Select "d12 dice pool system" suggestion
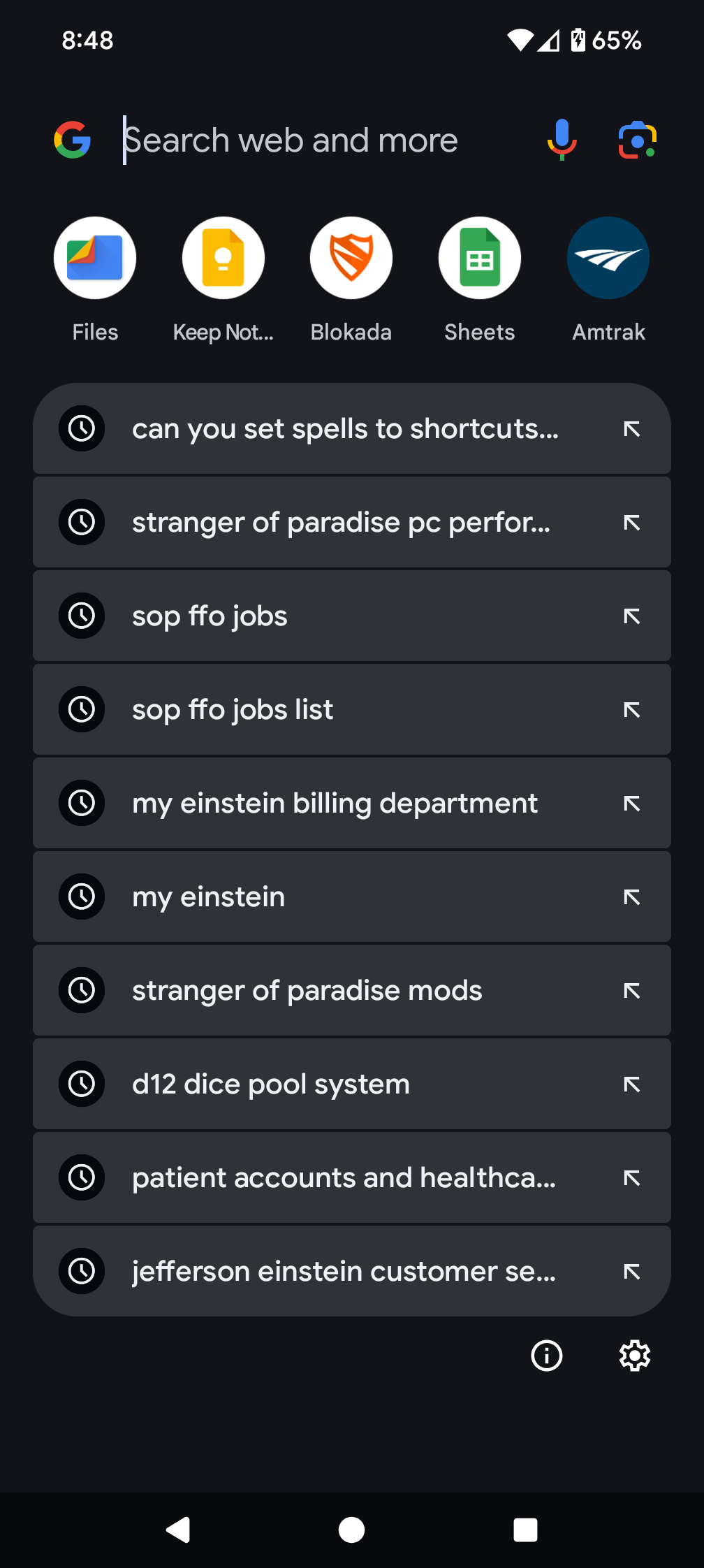Image resolution: width=704 pixels, height=1568 pixels. pyautogui.click(x=272, y=1084)
